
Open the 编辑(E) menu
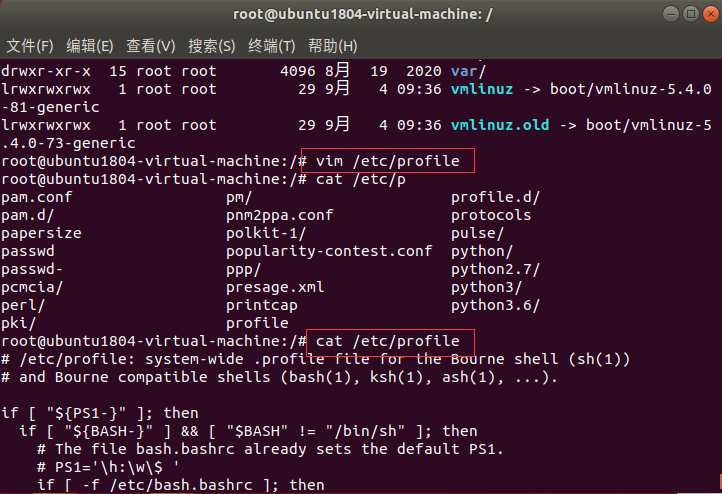pyautogui.click(x=90, y=46)
